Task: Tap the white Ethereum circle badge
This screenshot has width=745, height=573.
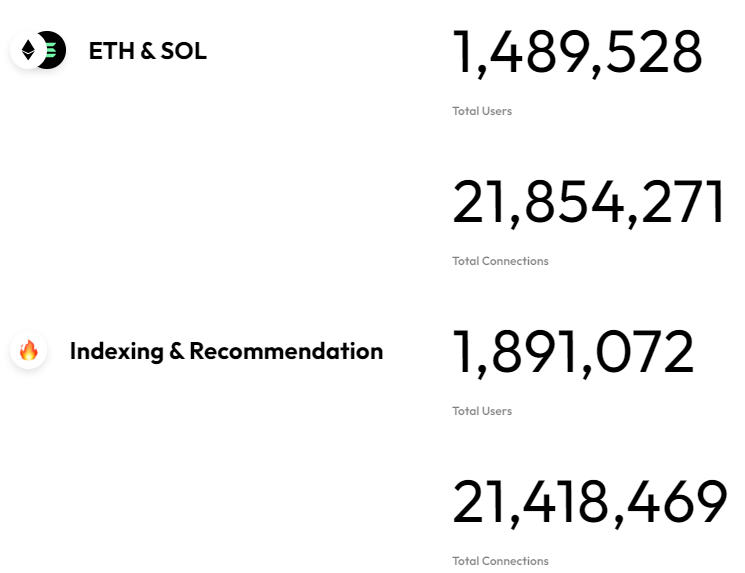Action: [x=26, y=50]
